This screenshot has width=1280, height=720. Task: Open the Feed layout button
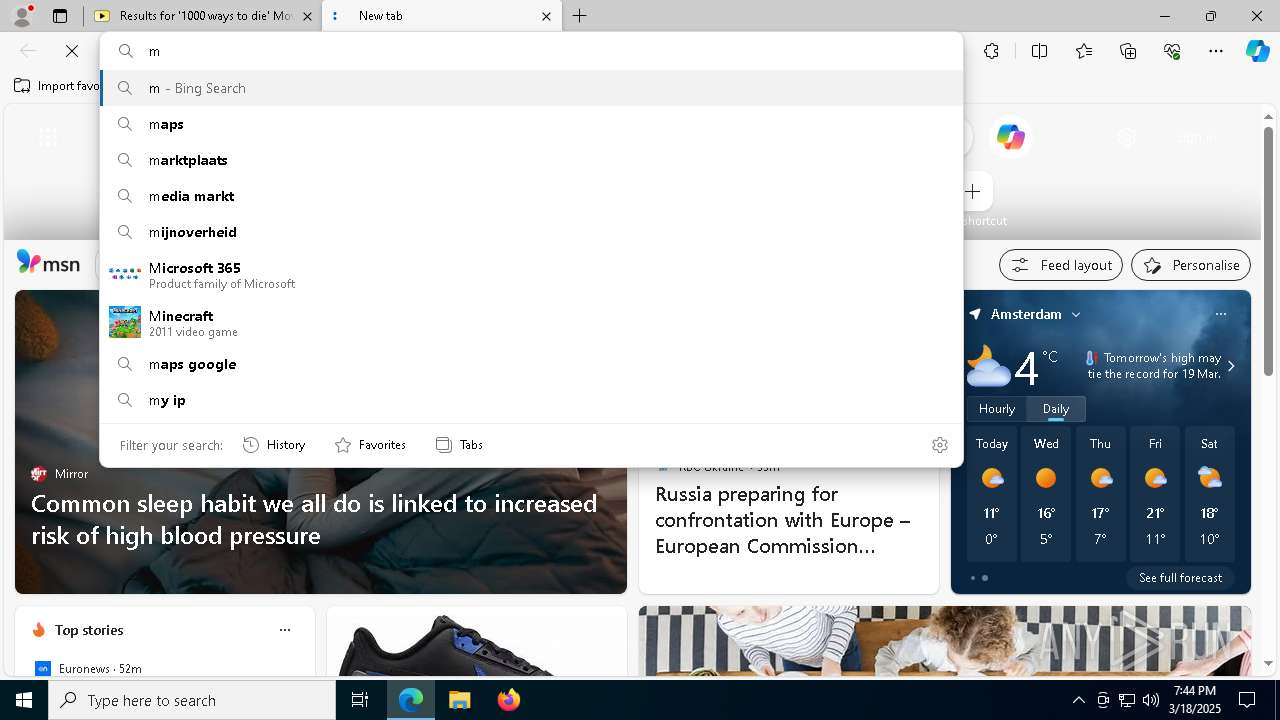click(1060, 265)
